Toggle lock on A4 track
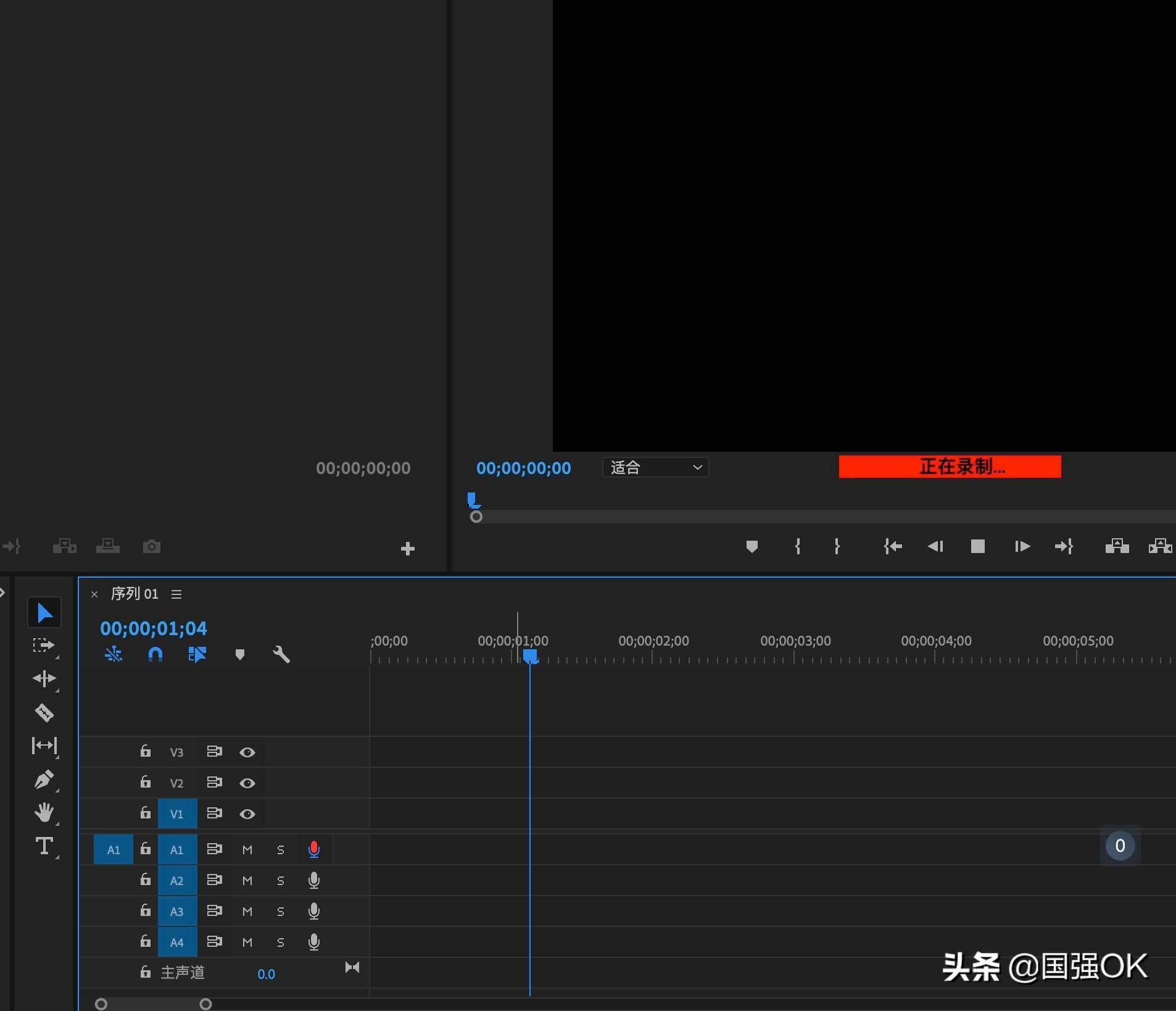Screen dimensions: 1176x1011 coord(145,941)
